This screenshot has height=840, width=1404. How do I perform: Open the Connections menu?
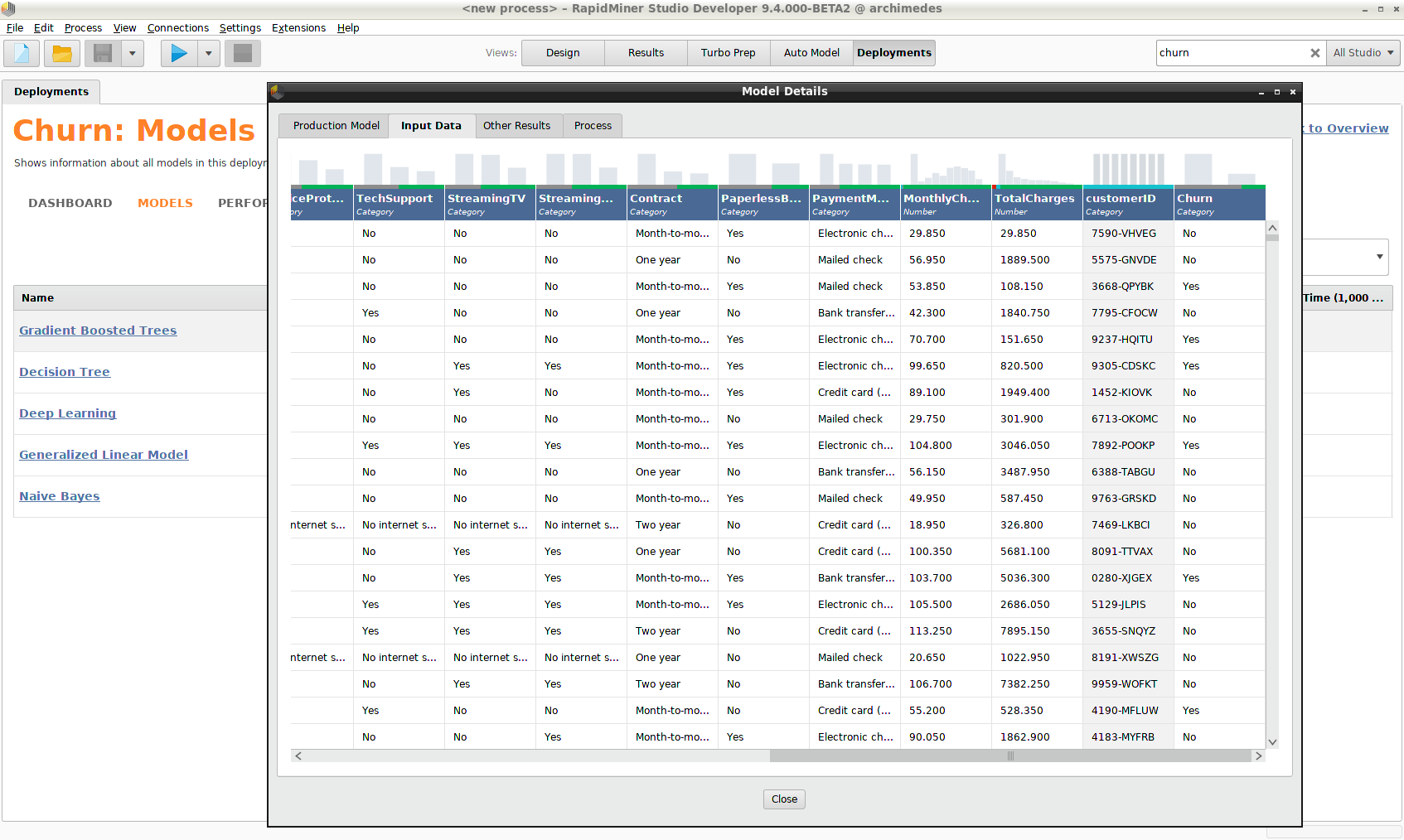[178, 28]
